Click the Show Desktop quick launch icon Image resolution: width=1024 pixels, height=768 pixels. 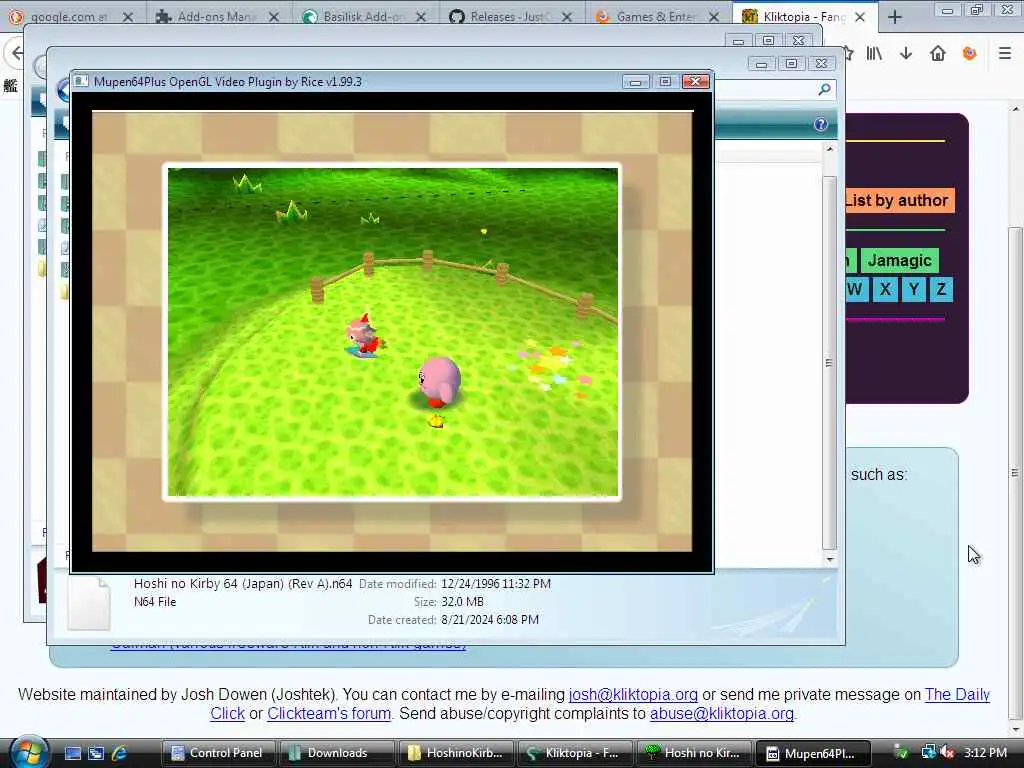pyautogui.click(x=73, y=753)
